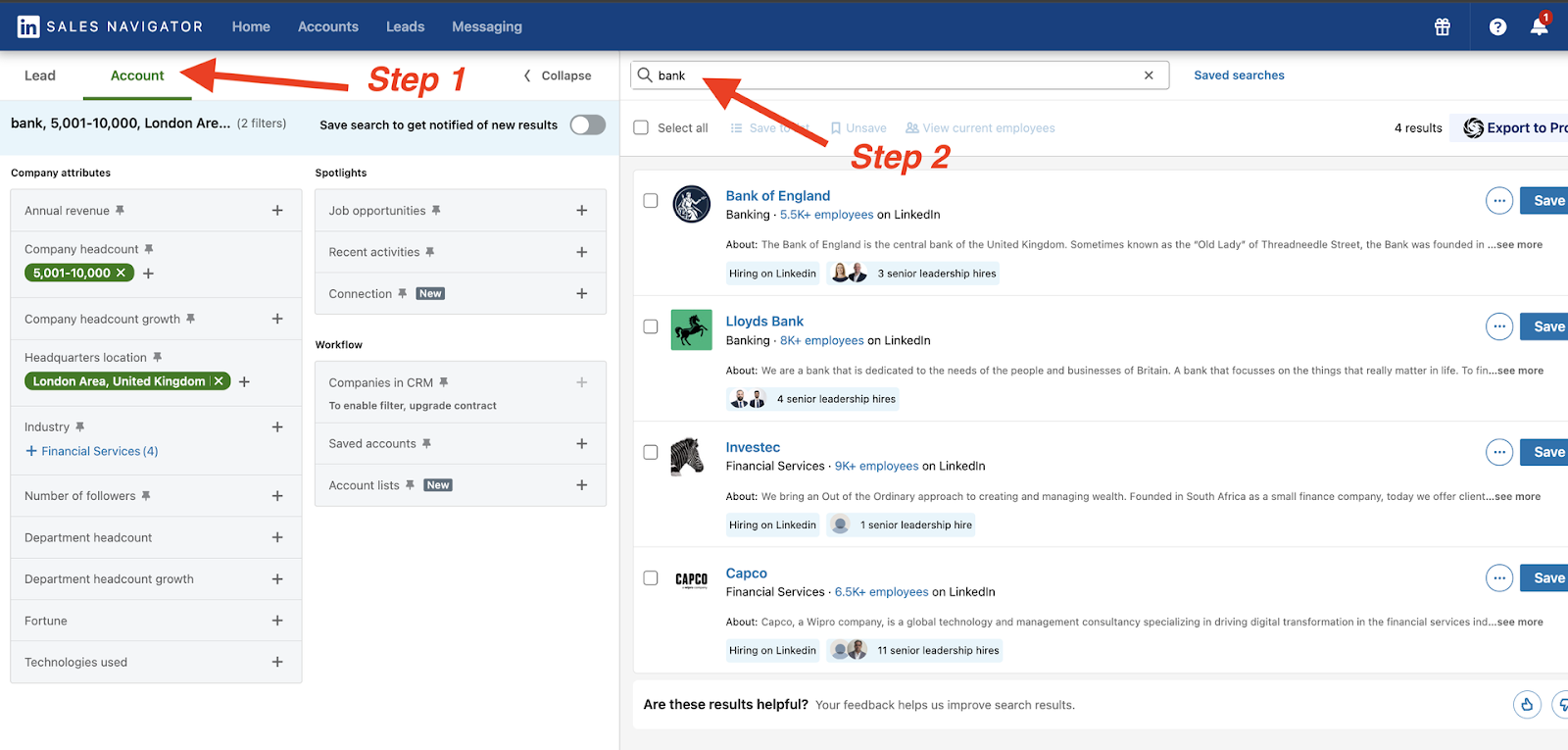Click the Capco logo
The height and width of the screenshot is (750, 1568).
[x=691, y=579]
